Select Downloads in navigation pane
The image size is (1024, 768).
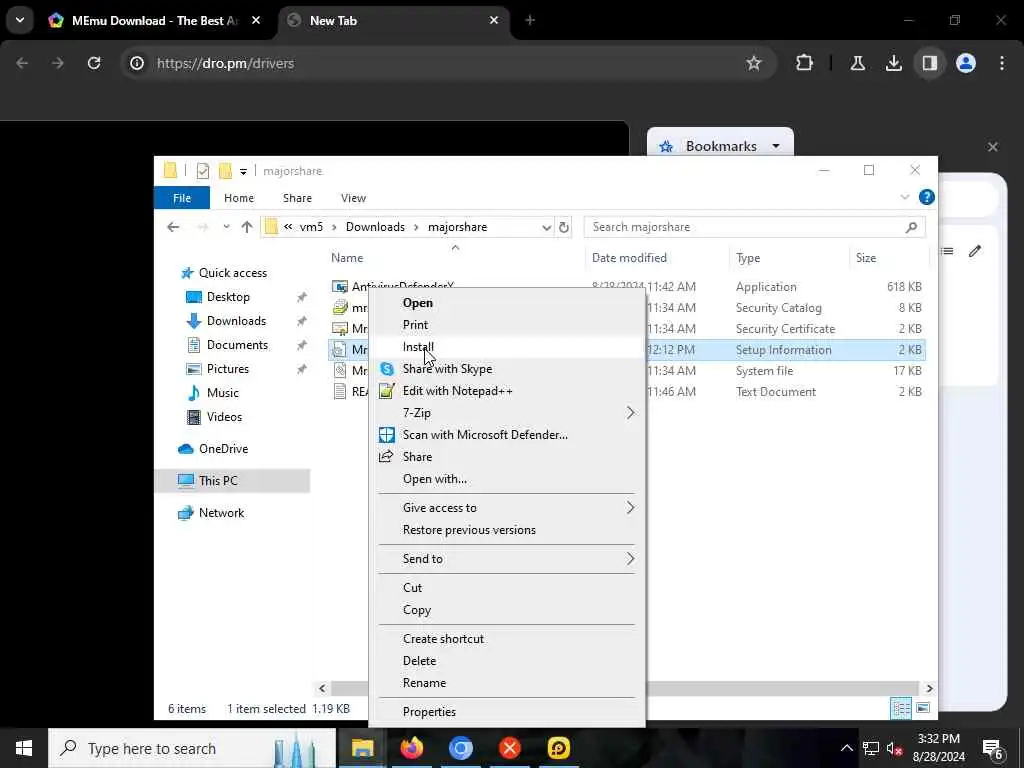click(x=236, y=321)
